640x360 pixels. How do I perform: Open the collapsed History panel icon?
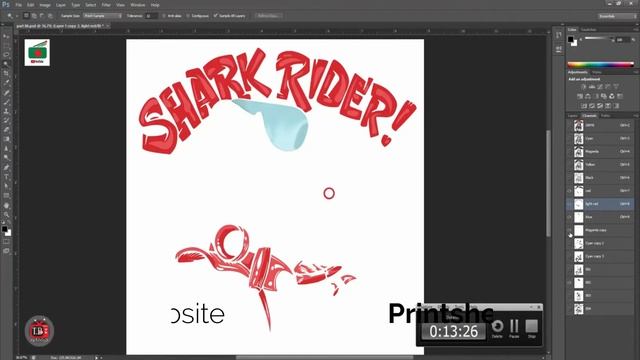(x=558, y=36)
